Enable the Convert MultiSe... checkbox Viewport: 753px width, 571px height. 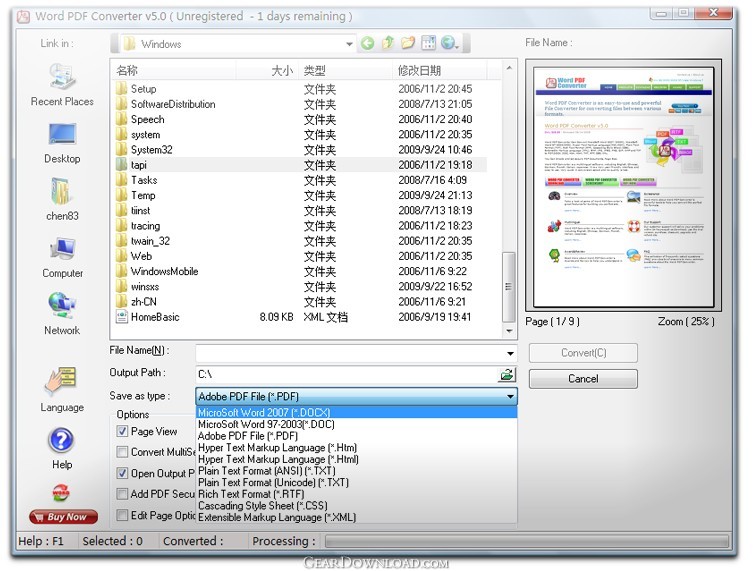pyautogui.click(x=122, y=452)
